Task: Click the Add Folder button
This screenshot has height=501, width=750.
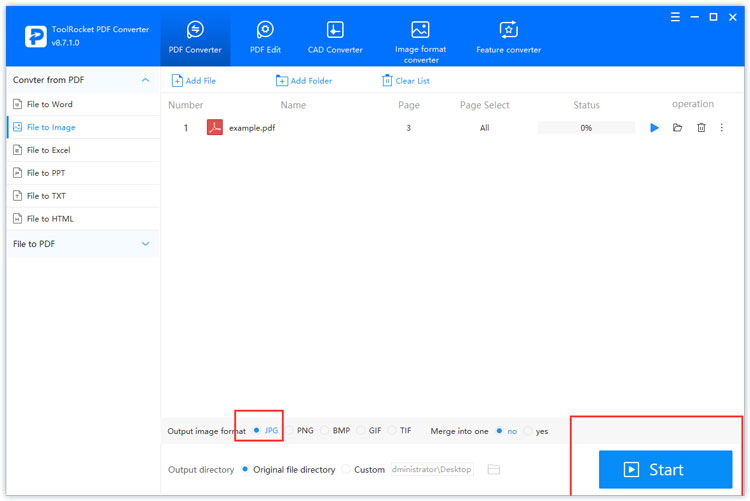Action: 304,81
